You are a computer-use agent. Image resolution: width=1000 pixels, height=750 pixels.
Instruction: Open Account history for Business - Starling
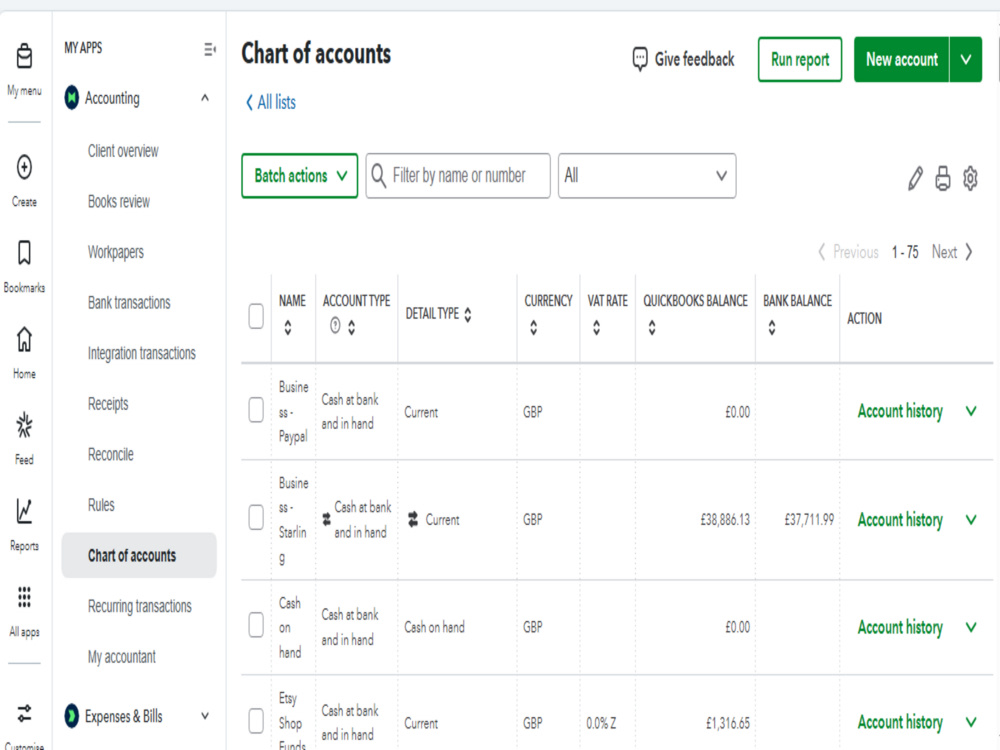point(900,520)
